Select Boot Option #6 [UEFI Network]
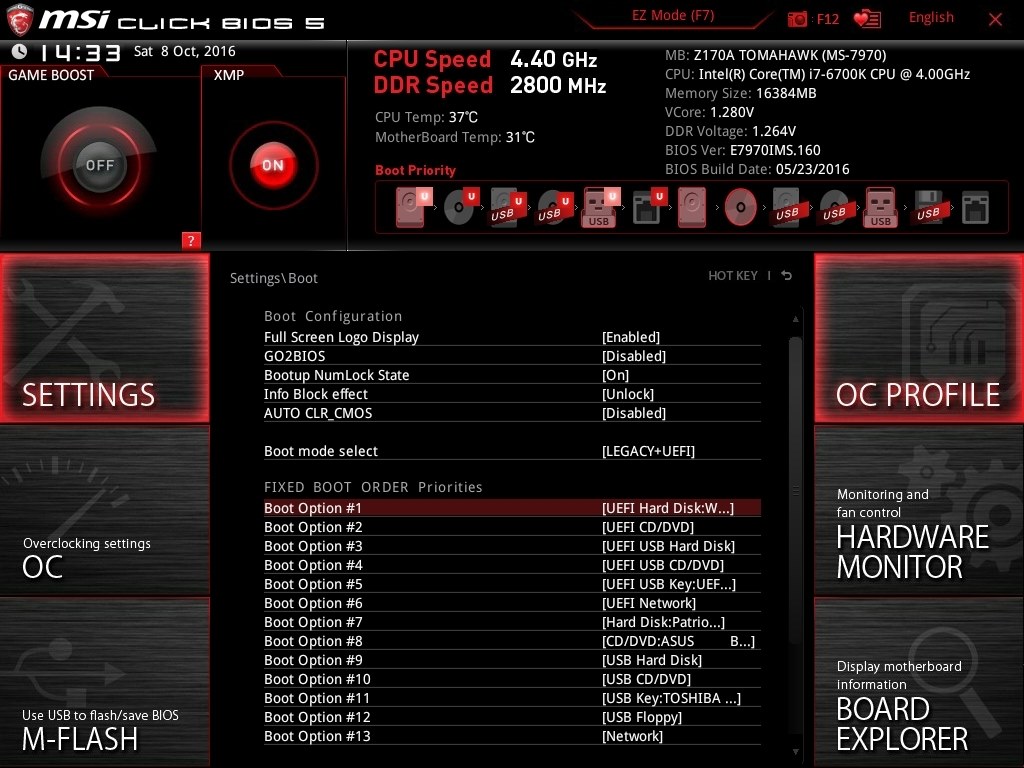1024x768 pixels. (x=512, y=603)
